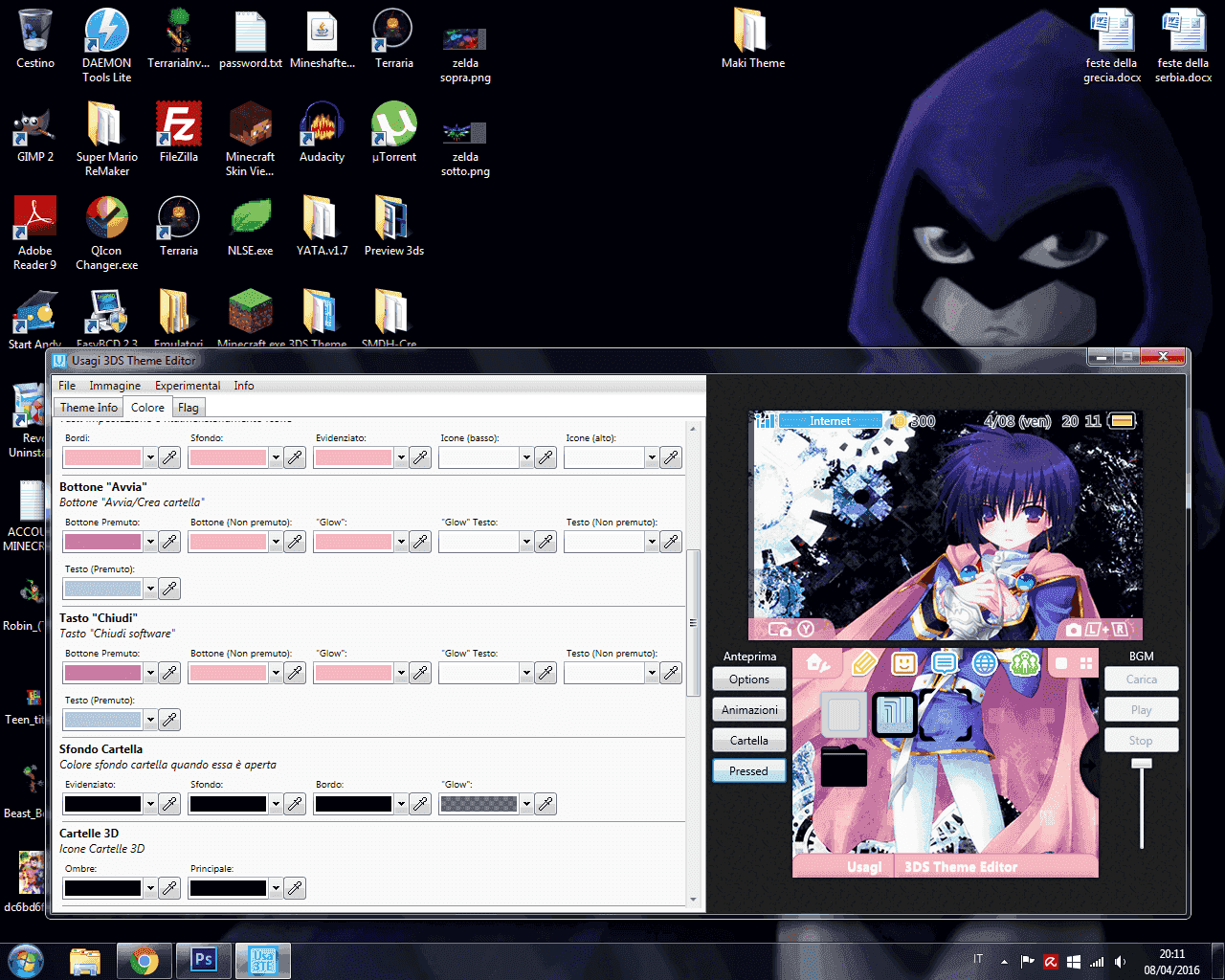Viewport: 1225px width, 980px height.
Task: Select the Preview 3ds folder icon
Action: pos(394,227)
